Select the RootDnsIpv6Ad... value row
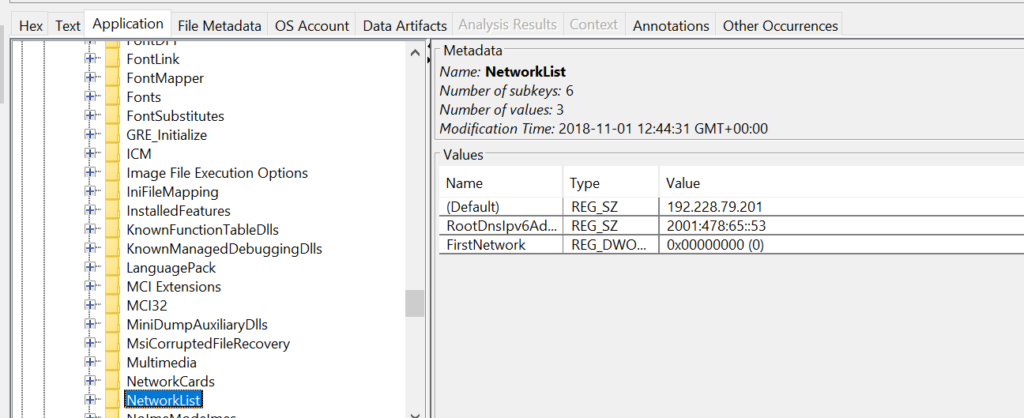This screenshot has width=1024, height=418. point(731,226)
